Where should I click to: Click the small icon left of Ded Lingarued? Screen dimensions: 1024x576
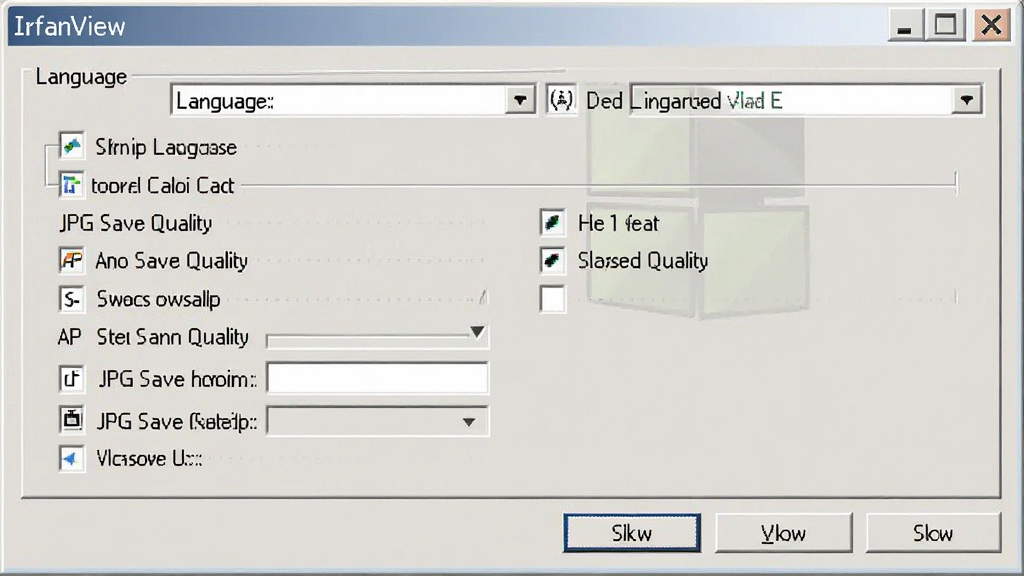click(561, 100)
